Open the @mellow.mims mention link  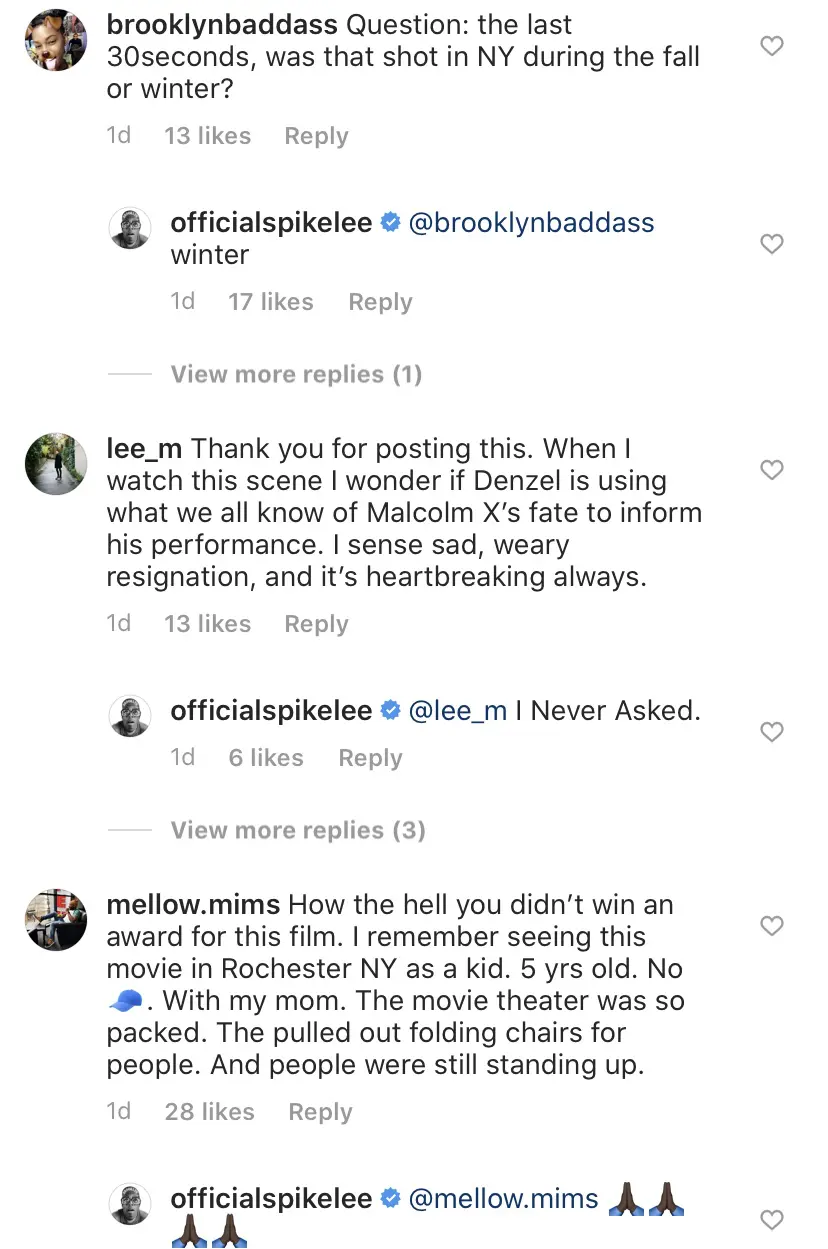click(x=504, y=1198)
